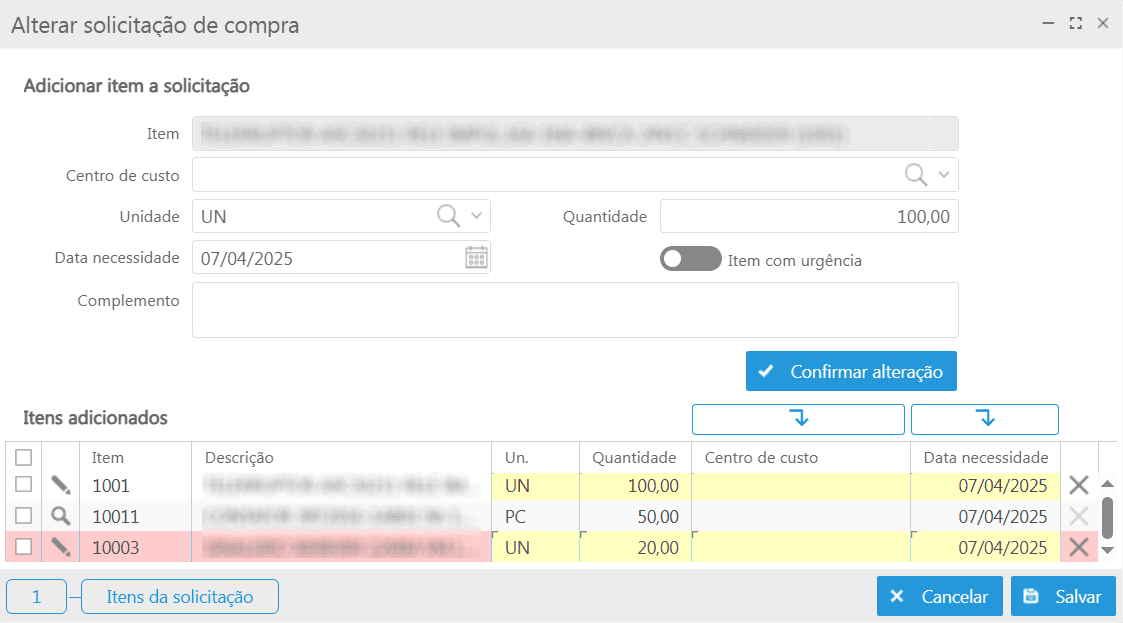This screenshot has height=623, width=1123.
Task: Click the Confirmar alteração button
Action: coord(851,371)
